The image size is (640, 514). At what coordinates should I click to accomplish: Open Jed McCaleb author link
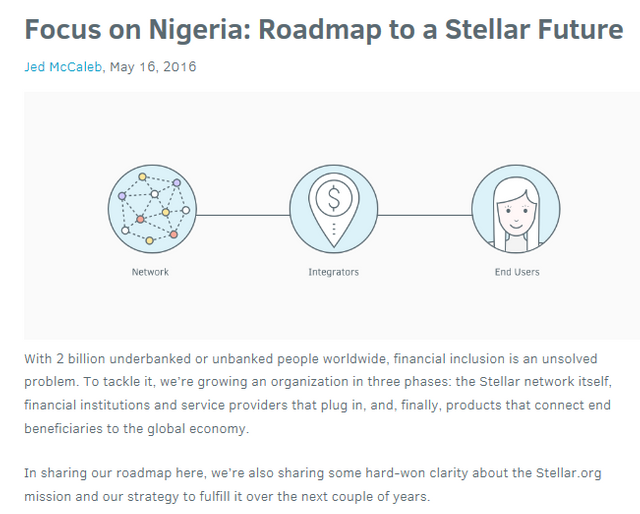(63, 67)
